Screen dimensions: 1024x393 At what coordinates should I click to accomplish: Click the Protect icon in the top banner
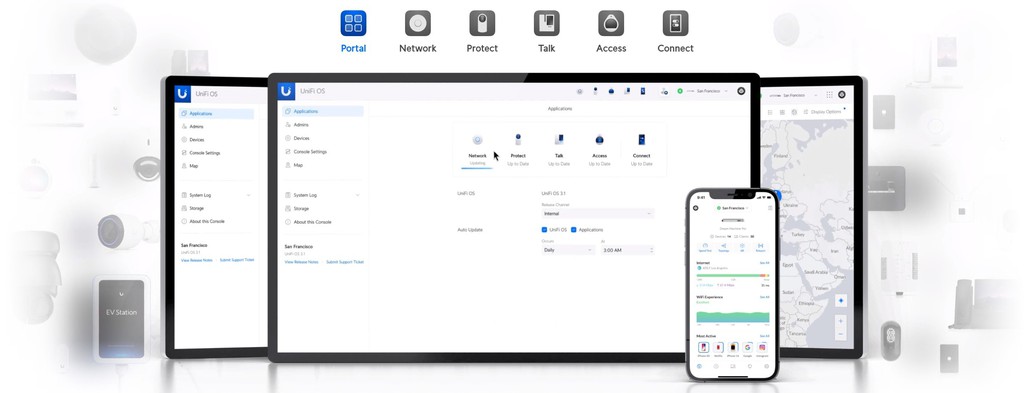[482, 24]
